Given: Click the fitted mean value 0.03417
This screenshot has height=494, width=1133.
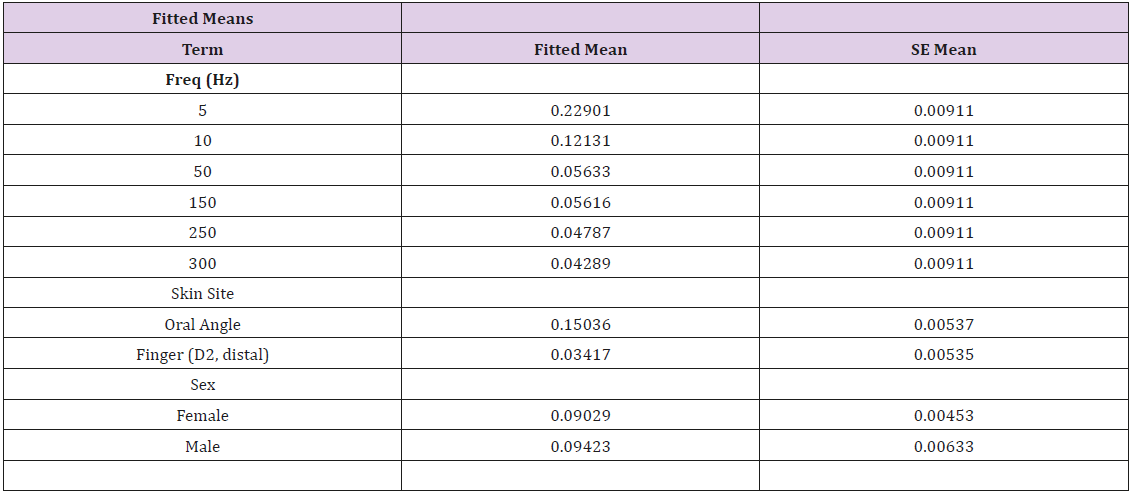Looking at the screenshot, I should (x=580, y=354).
